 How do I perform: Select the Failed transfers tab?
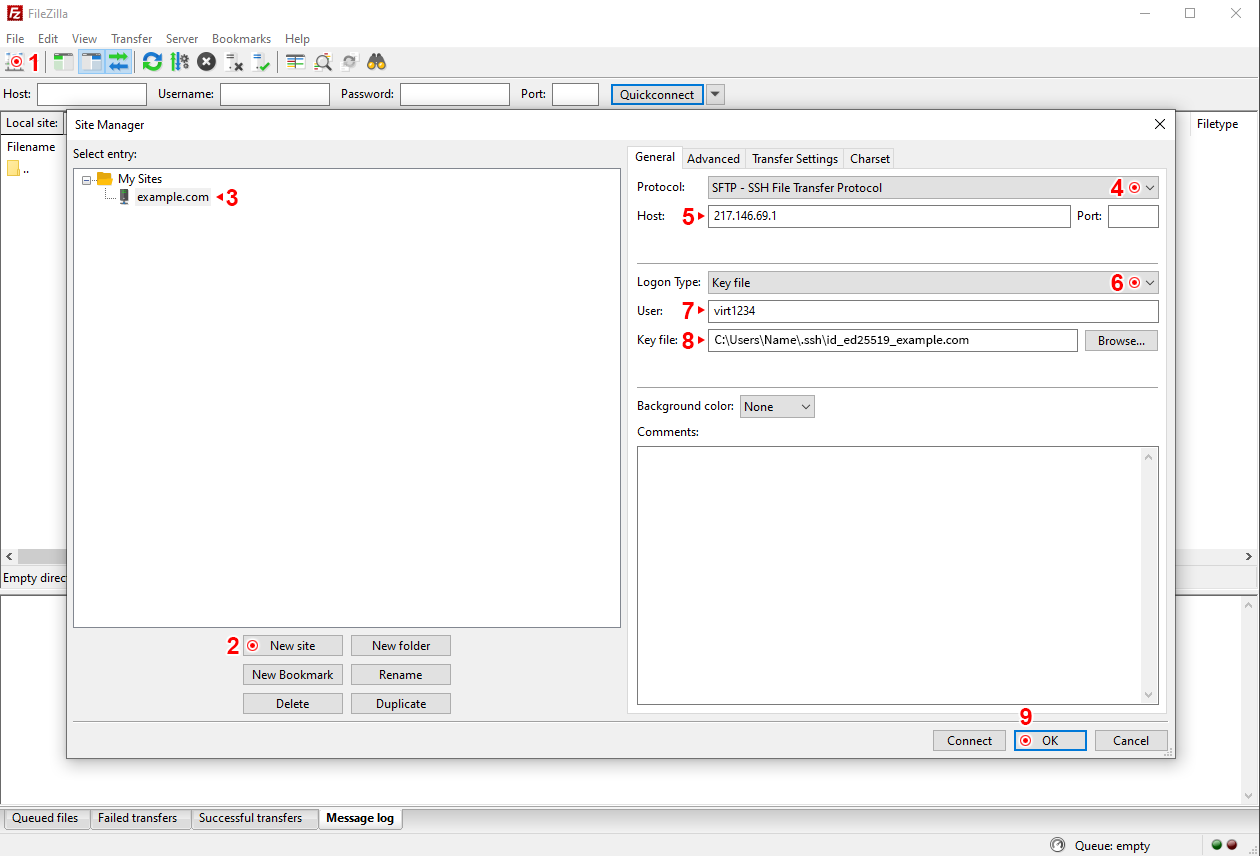pos(139,818)
